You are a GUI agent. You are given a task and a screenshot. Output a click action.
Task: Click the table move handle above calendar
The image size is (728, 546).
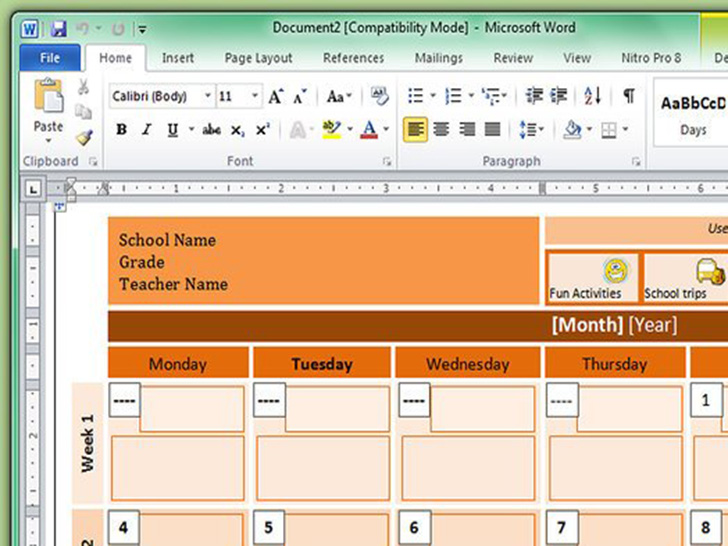tap(59, 206)
